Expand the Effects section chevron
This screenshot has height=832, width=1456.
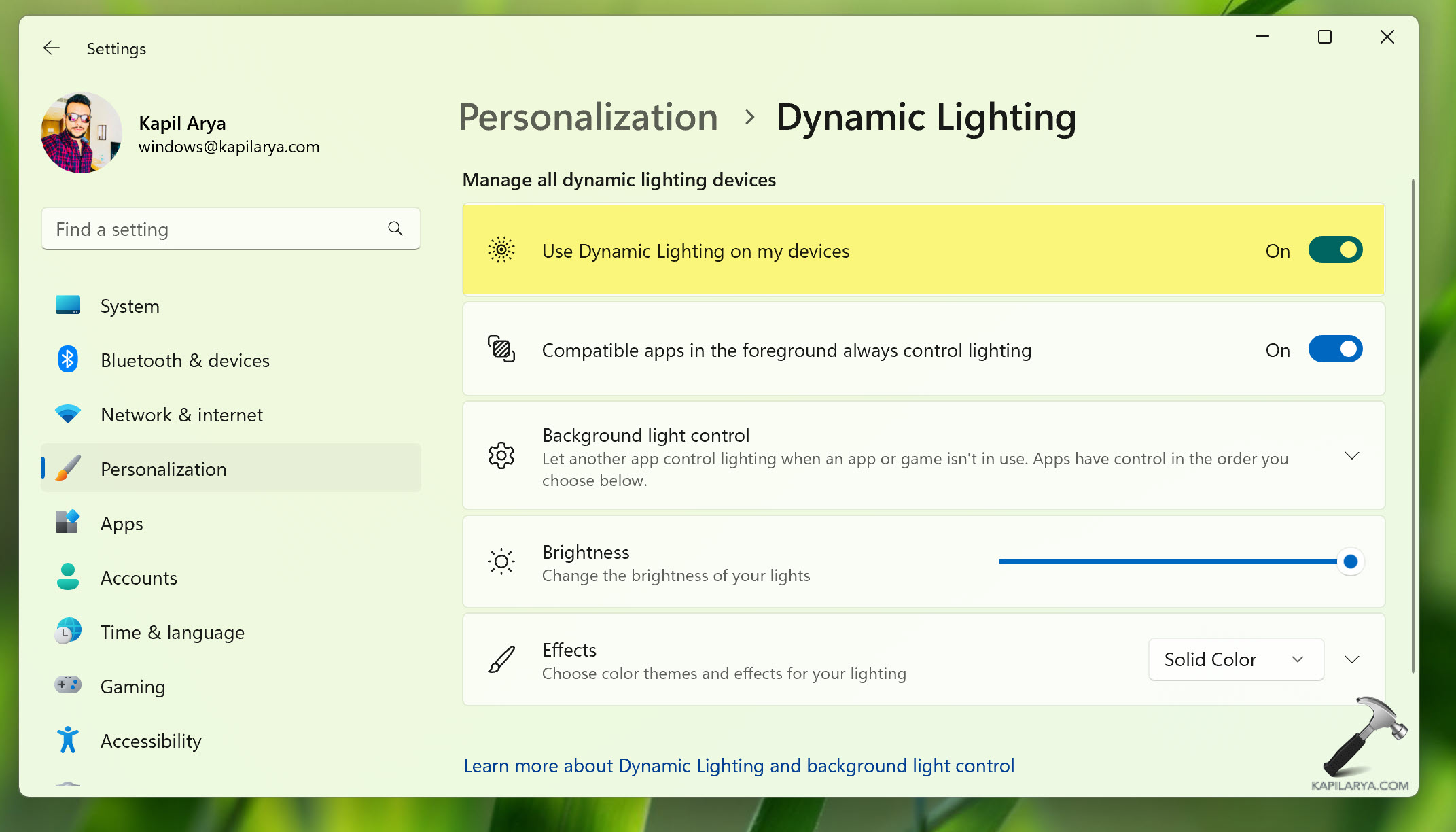tap(1351, 659)
